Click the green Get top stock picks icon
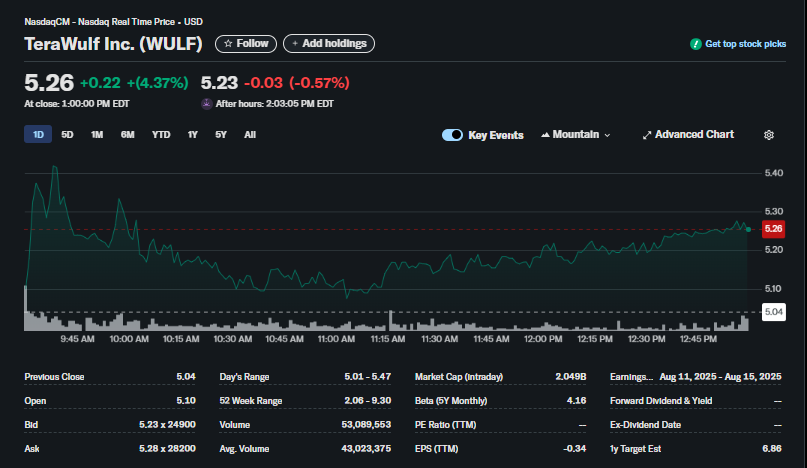 pyautogui.click(x=695, y=44)
